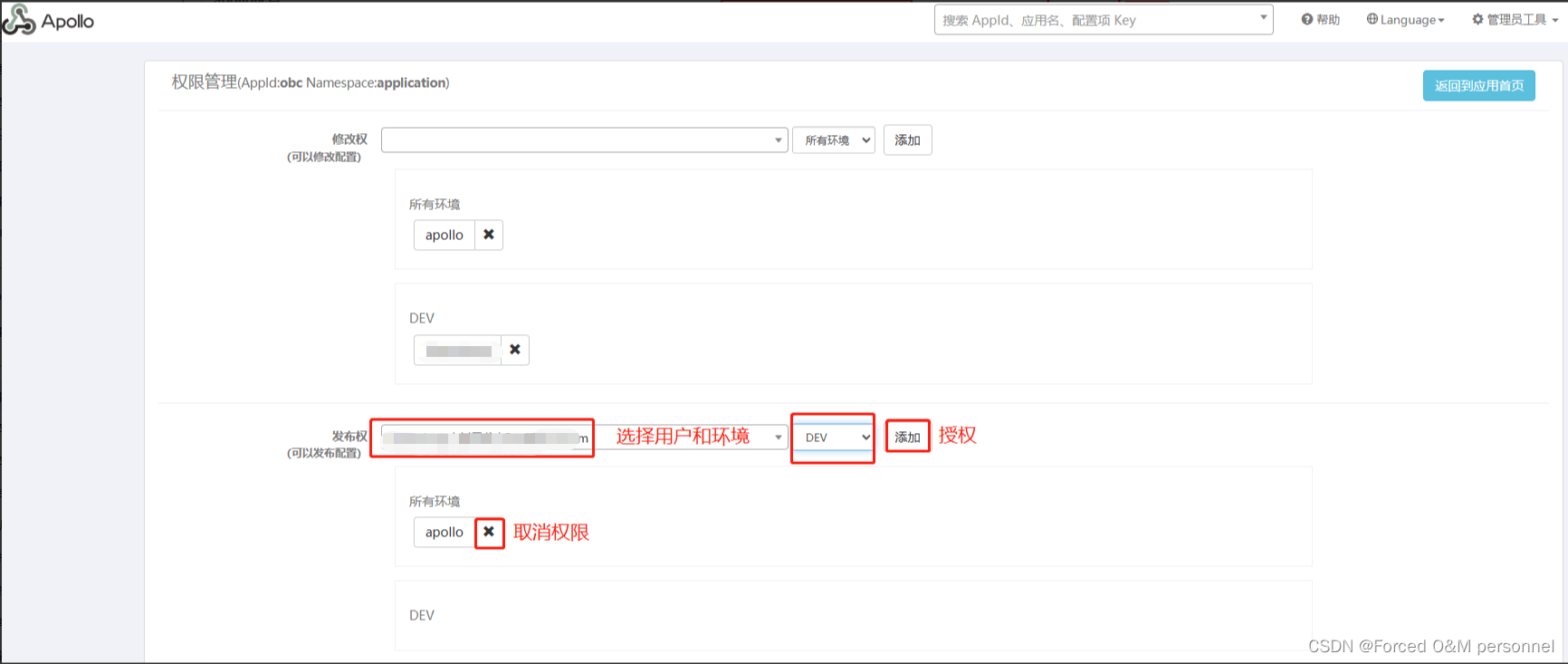Viewport: 1568px width, 664px height.
Task: Open the 发布权 user selection dropdown
Action: click(x=585, y=438)
